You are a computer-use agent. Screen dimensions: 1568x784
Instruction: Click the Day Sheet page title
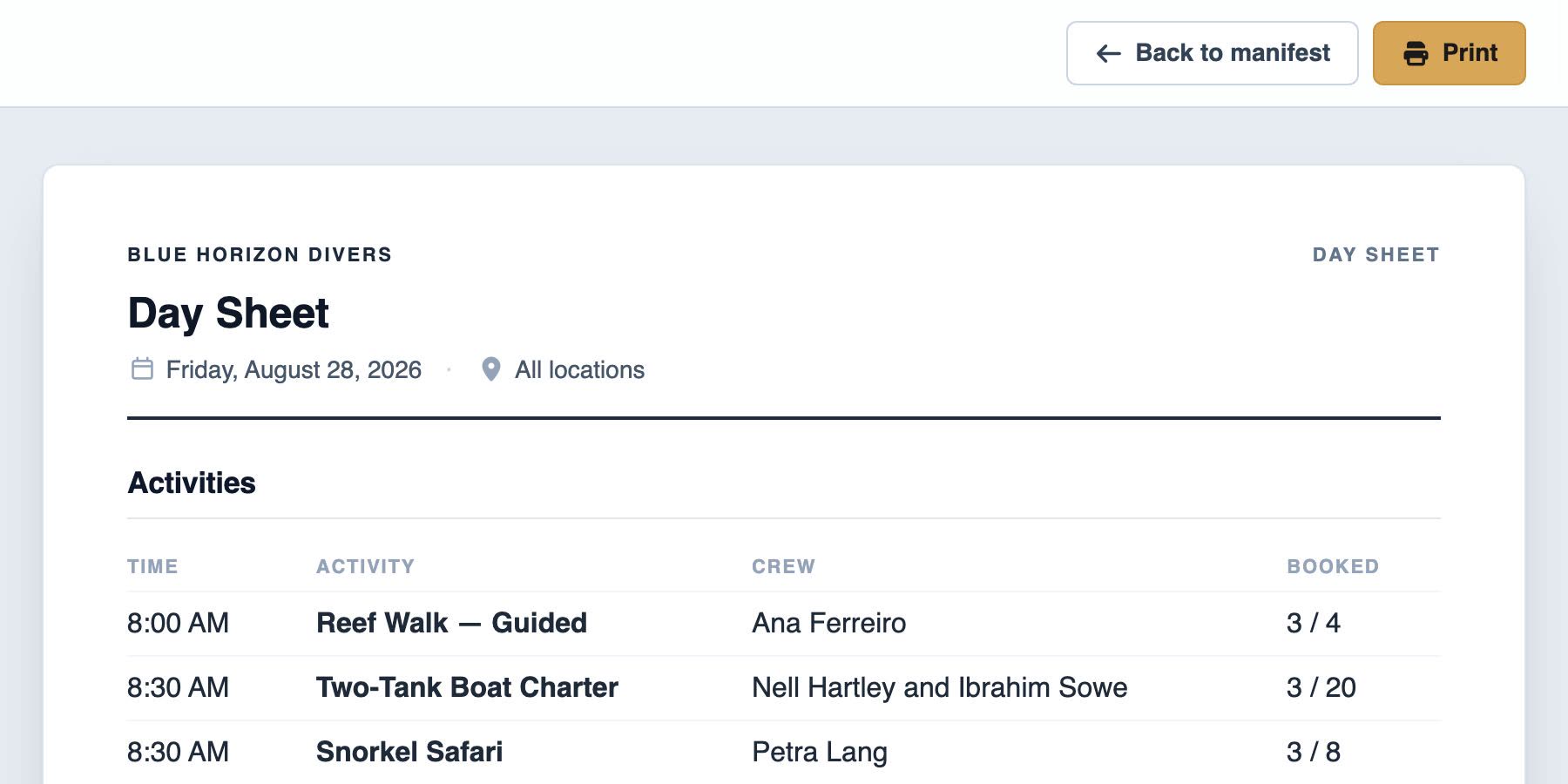228,314
